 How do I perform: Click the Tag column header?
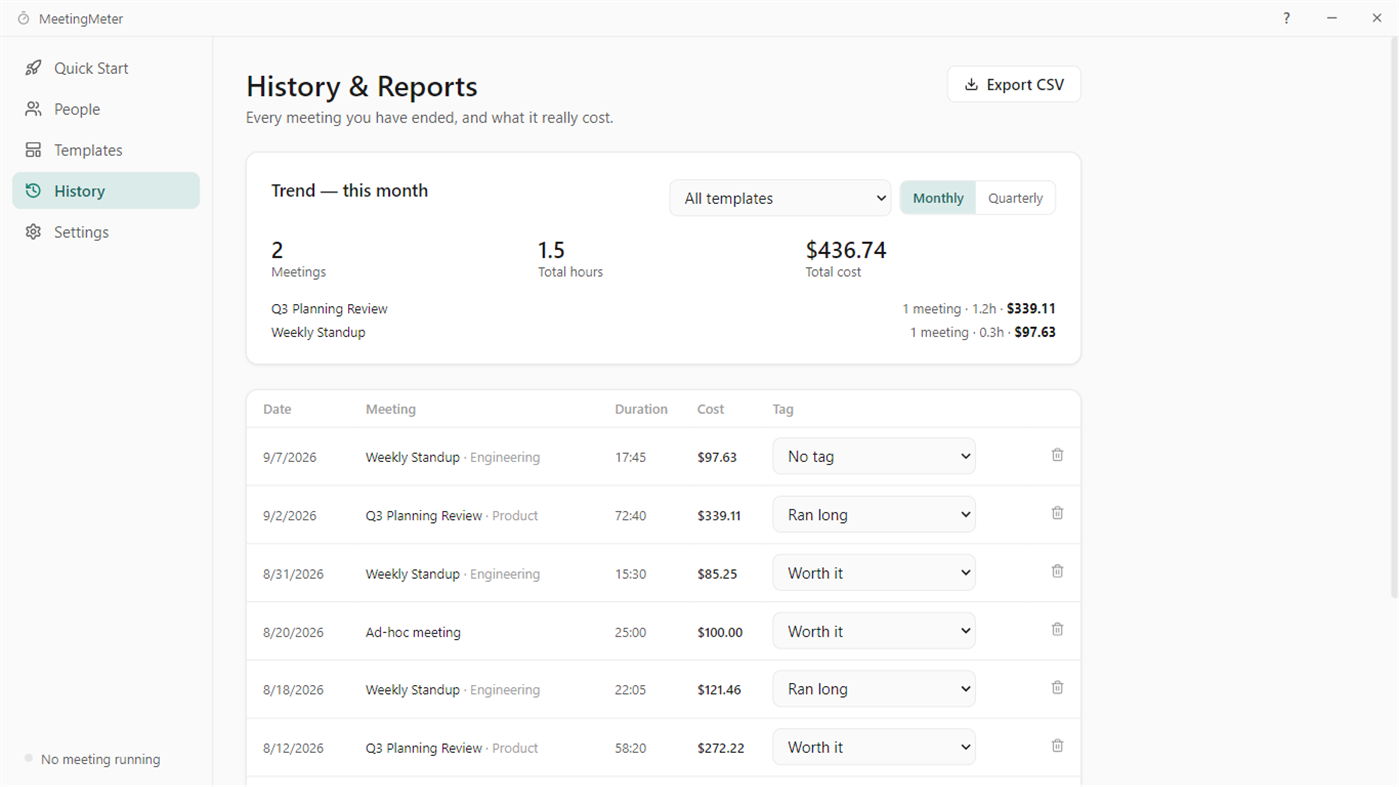pos(783,409)
